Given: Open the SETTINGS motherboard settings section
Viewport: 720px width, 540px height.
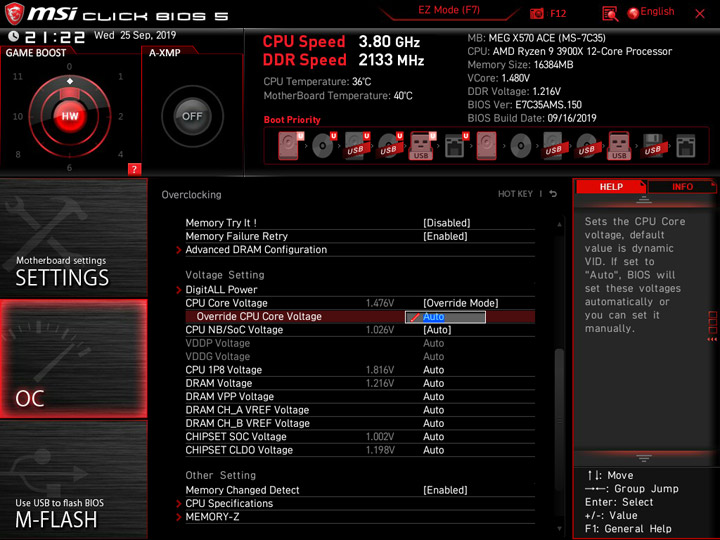Looking at the screenshot, I should click(73, 238).
